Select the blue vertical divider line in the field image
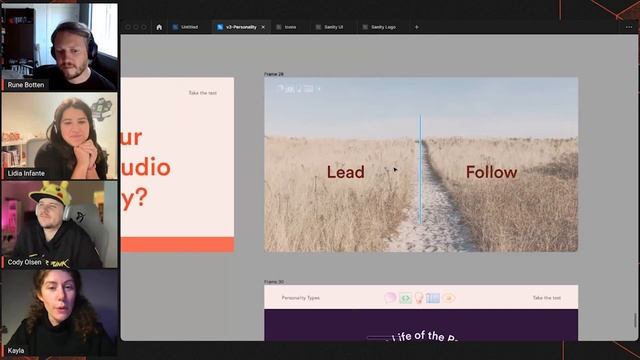This screenshot has height=360, width=640. click(420, 169)
